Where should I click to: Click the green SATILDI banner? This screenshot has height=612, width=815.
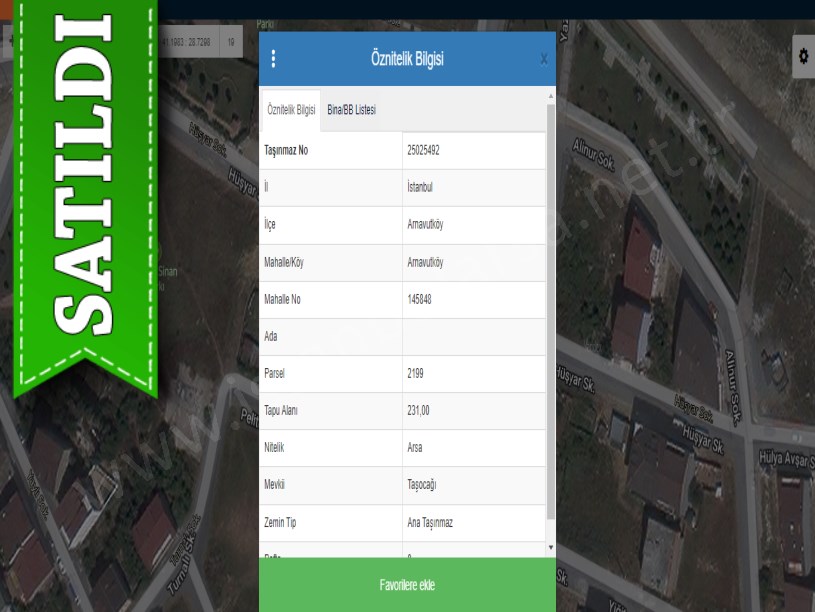[x=82, y=190]
